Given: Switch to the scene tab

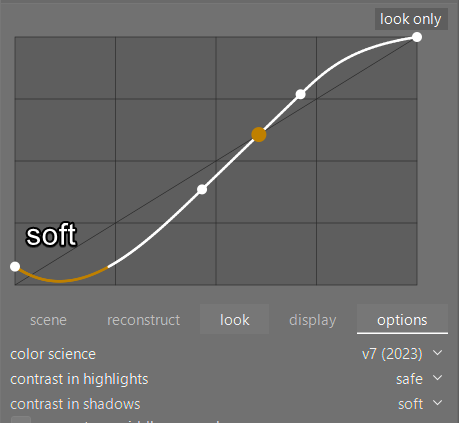Looking at the screenshot, I should pos(48,320).
